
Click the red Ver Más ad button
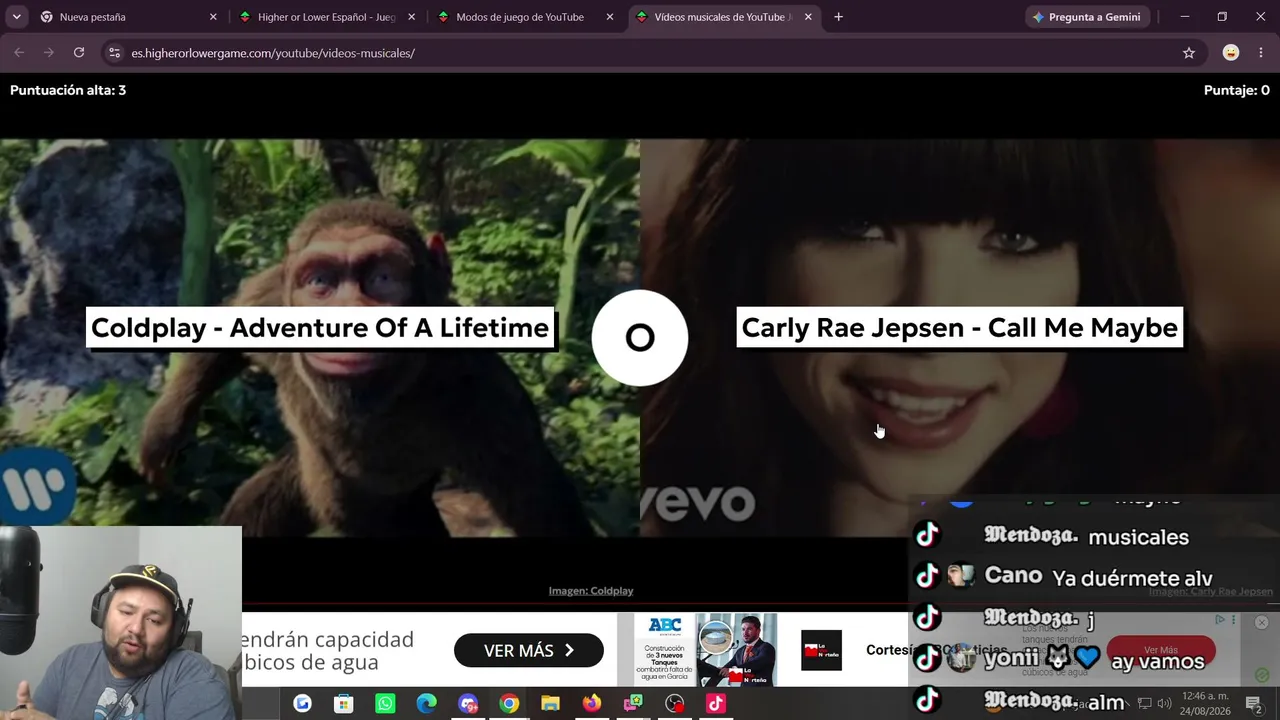[x=1161, y=650]
